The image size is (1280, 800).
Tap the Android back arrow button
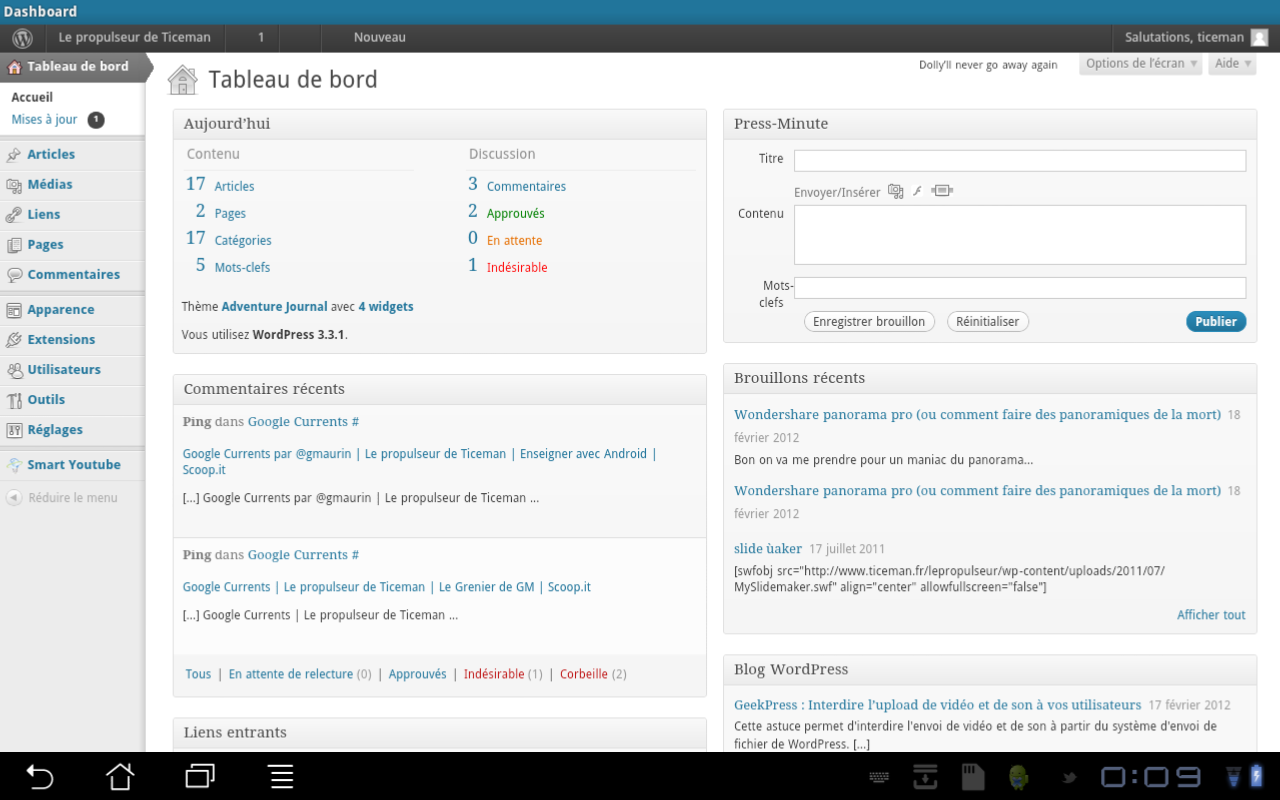click(x=39, y=776)
